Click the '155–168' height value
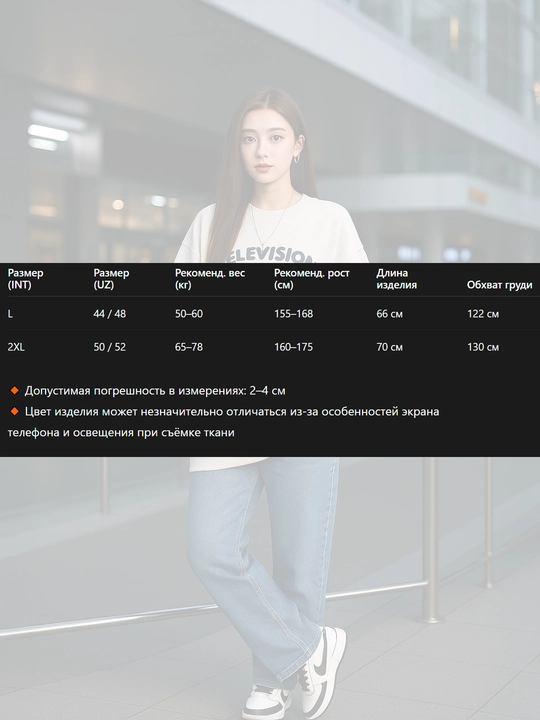The image size is (540, 720). (293, 314)
